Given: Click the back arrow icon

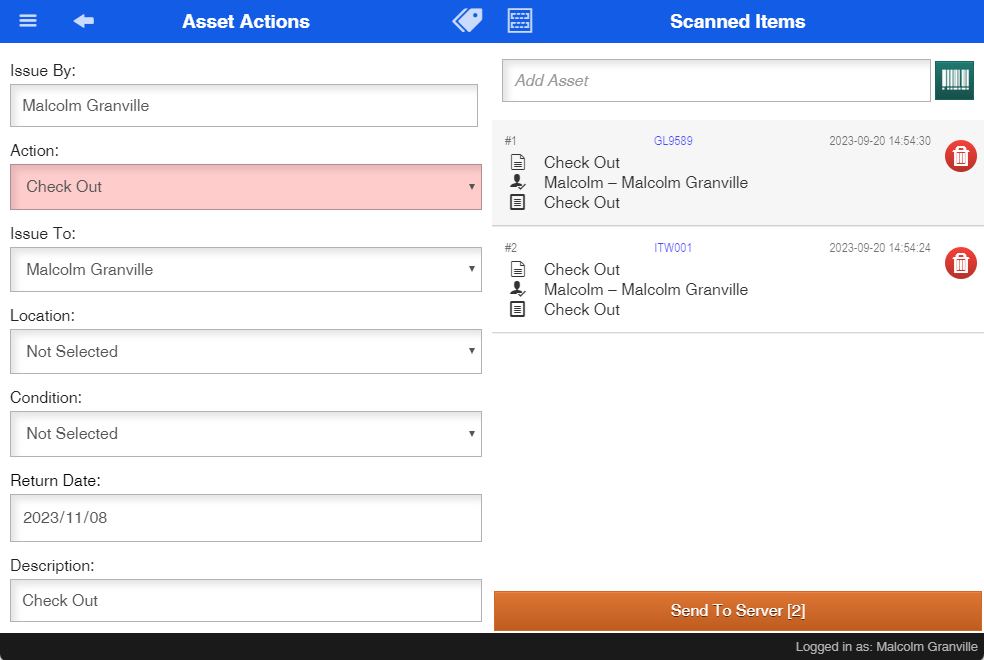Looking at the screenshot, I should [83, 21].
